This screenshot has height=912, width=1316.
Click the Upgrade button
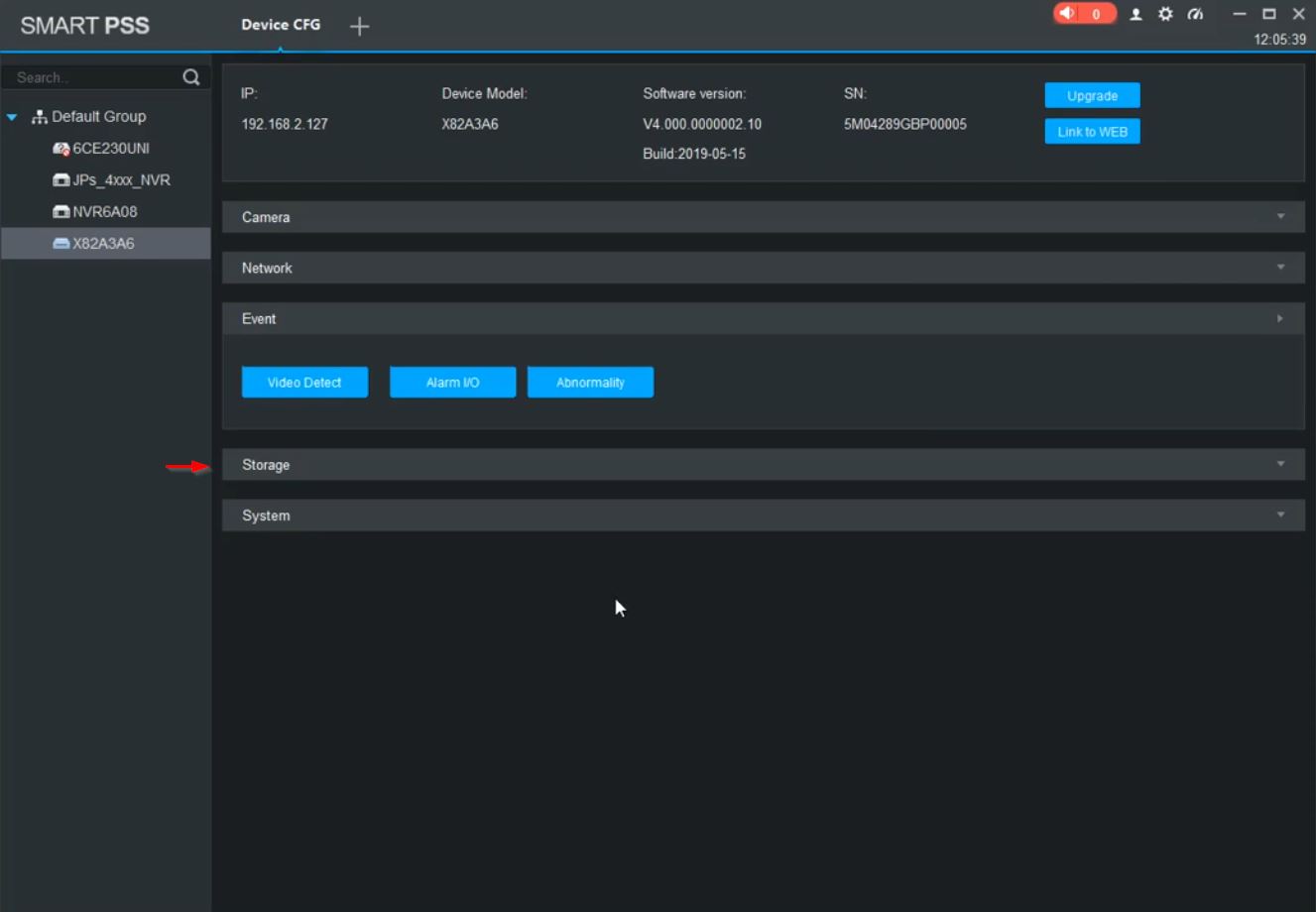pyautogui.click(x=1092, y=96)
